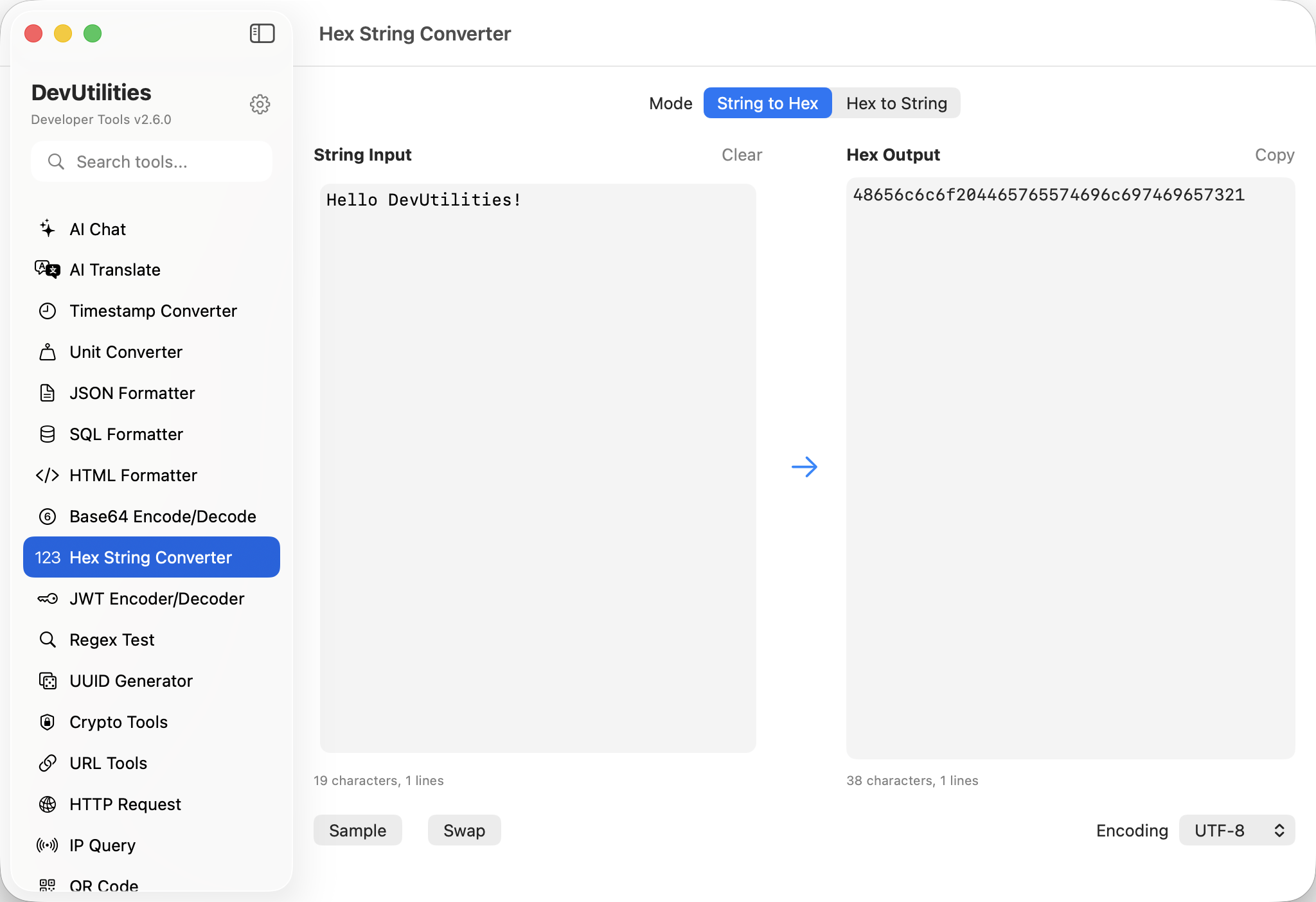Click the SQL Formatter database icon
The width and height of the screenshot is (1316, 902).
(x=48, y=434)
